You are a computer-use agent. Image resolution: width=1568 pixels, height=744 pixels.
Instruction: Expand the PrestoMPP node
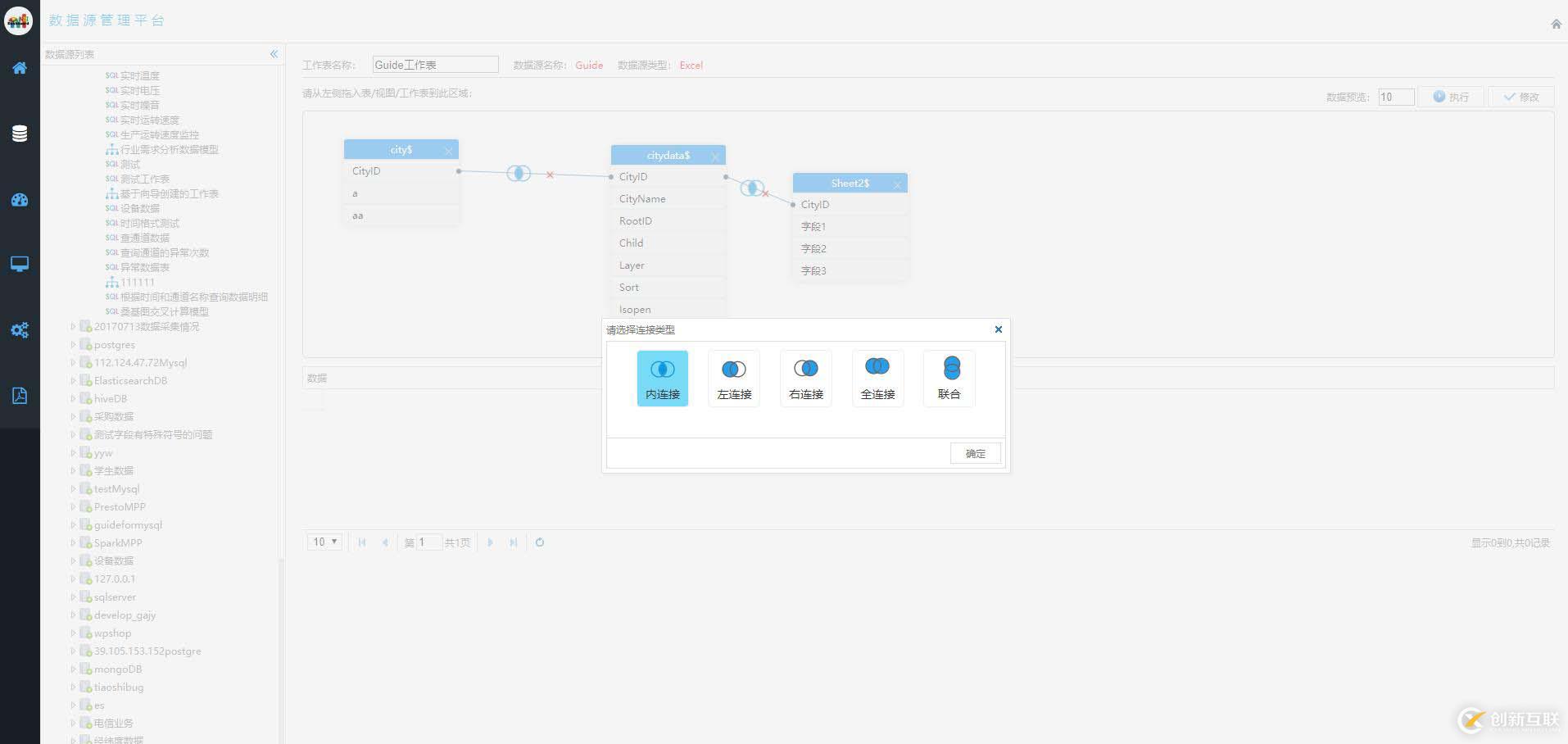coord(73,507)
